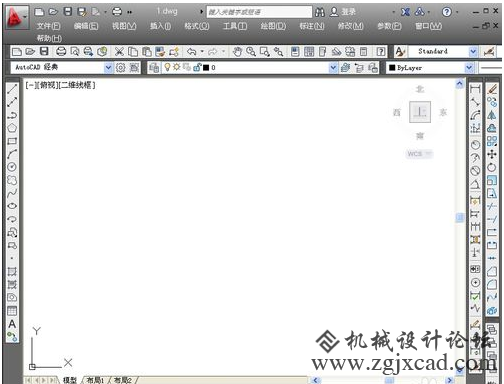Select the Move tool in modify toolbar
The image size is (504, 384).
492,154
